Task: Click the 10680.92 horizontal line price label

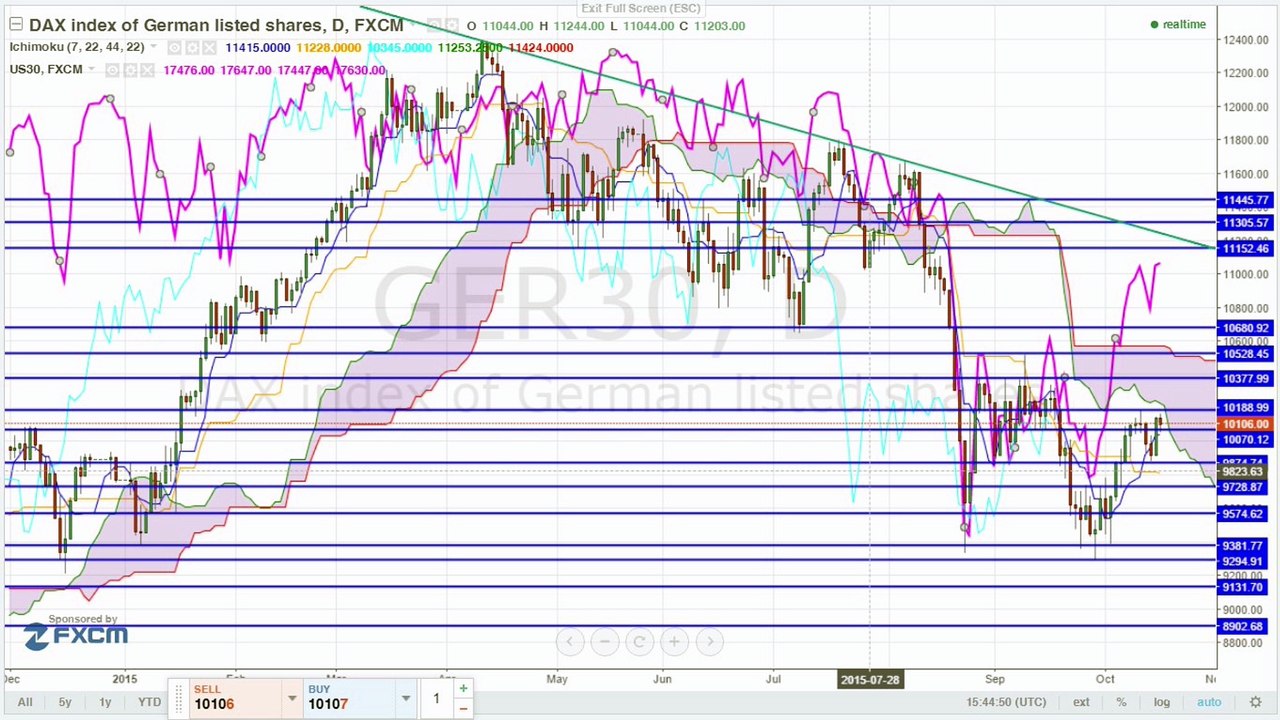Action: (x=1245, y=328)
